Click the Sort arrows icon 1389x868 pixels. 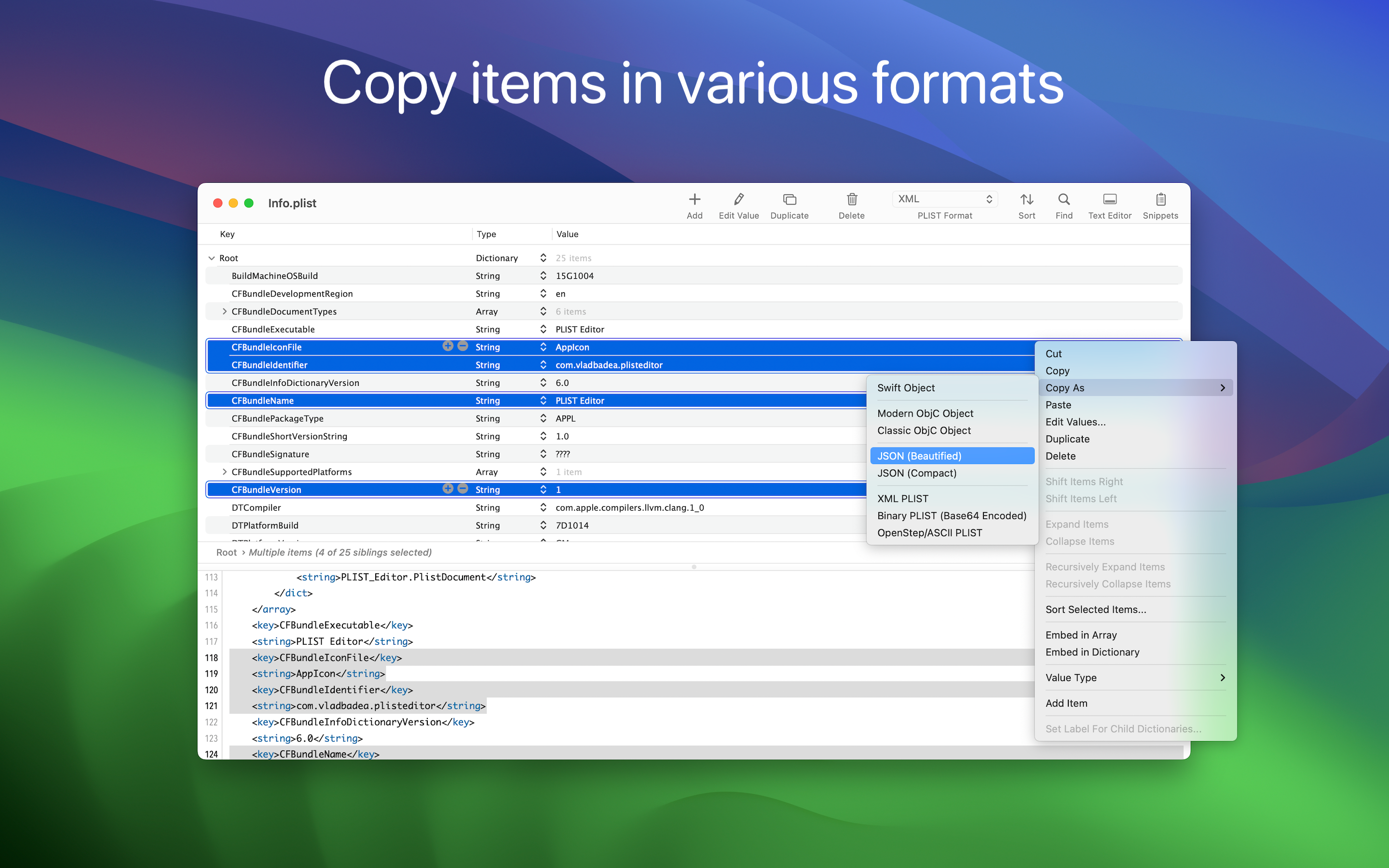(x=1027, y=199)
